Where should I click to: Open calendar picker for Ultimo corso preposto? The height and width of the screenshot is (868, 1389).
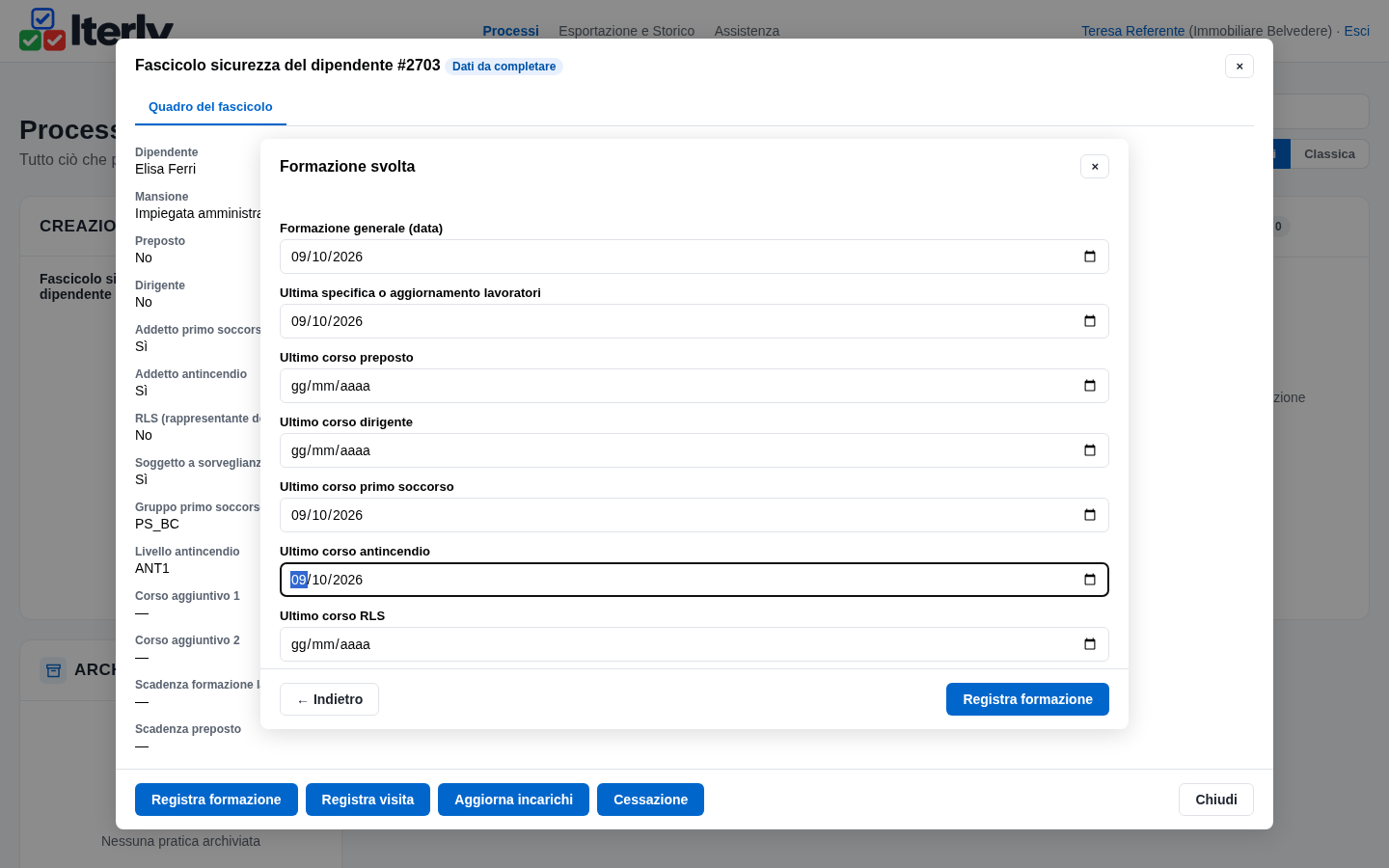click(x=1090, y=386)
